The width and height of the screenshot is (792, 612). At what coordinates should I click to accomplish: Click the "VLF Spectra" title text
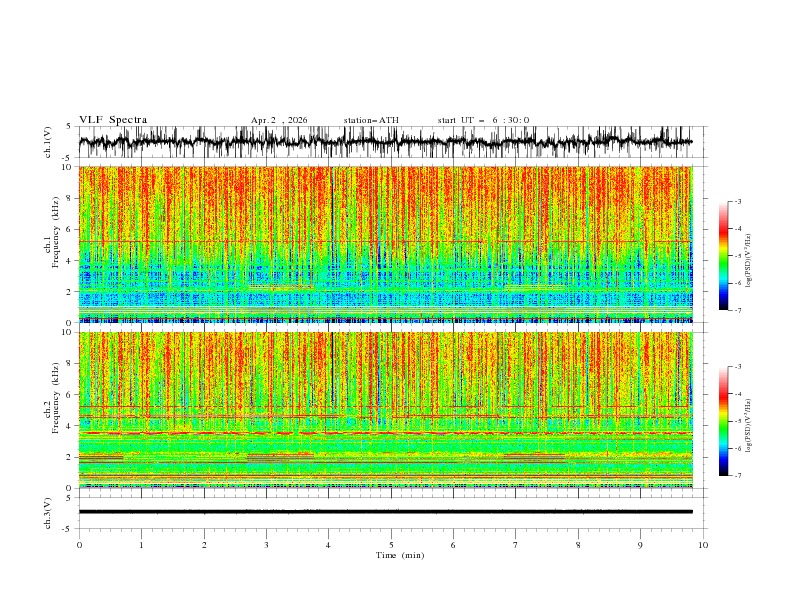click(113, 120)
